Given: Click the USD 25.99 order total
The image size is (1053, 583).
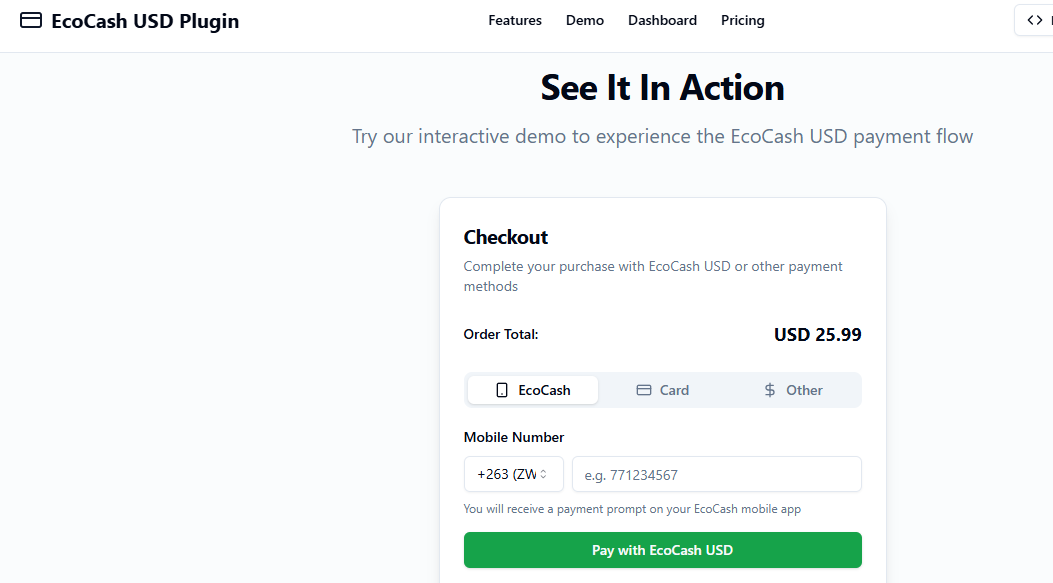Looking at the screenshot, I should pos(817,334).
